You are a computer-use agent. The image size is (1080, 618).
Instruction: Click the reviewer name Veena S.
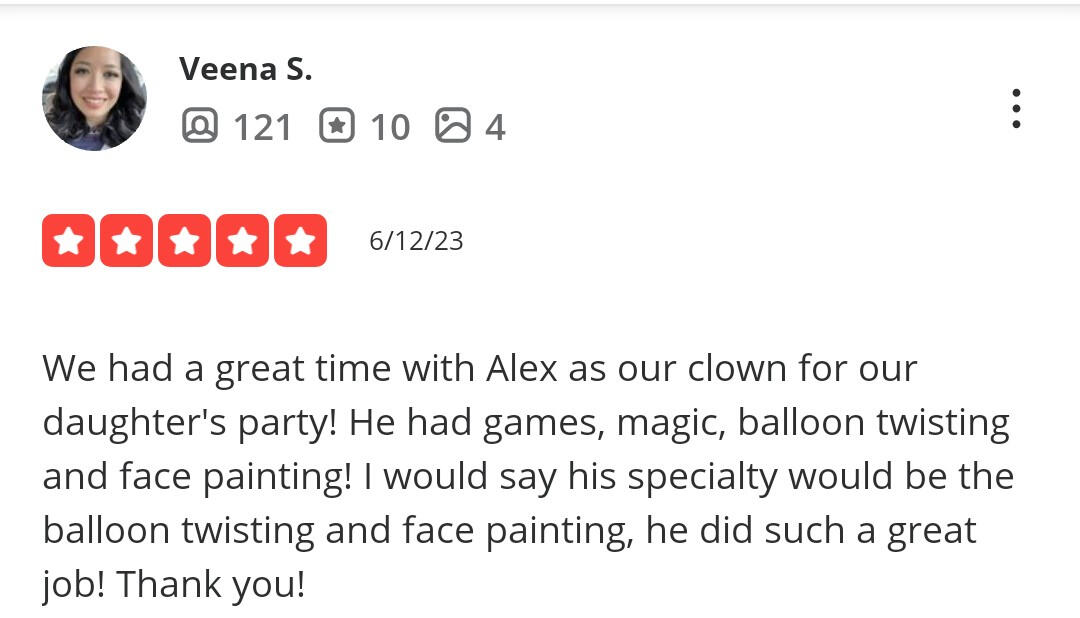click(x=246, y=69)
